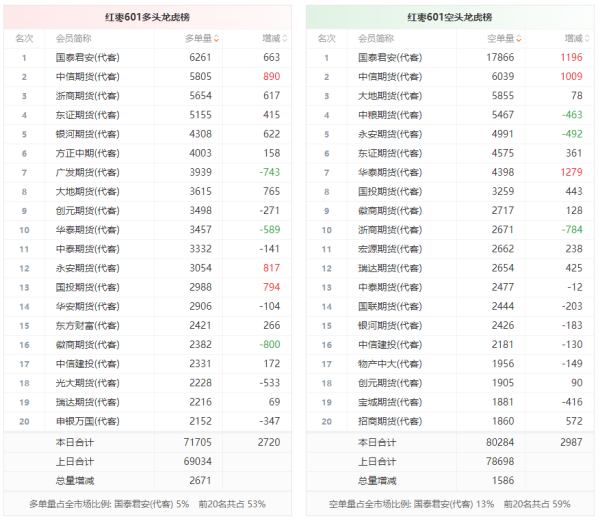
Task: Select 浙商期货(代客) in long table
Action: 88,96
